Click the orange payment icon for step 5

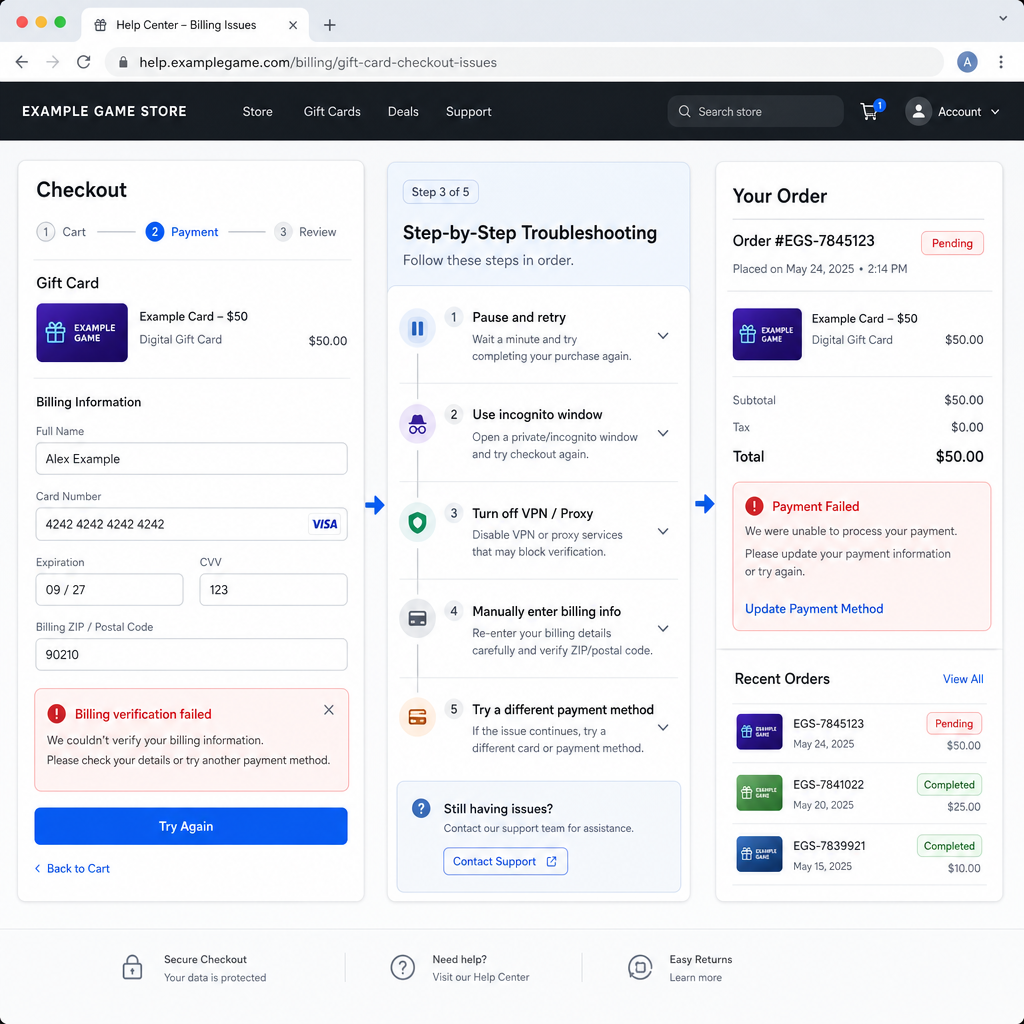[x=417, y=717]
